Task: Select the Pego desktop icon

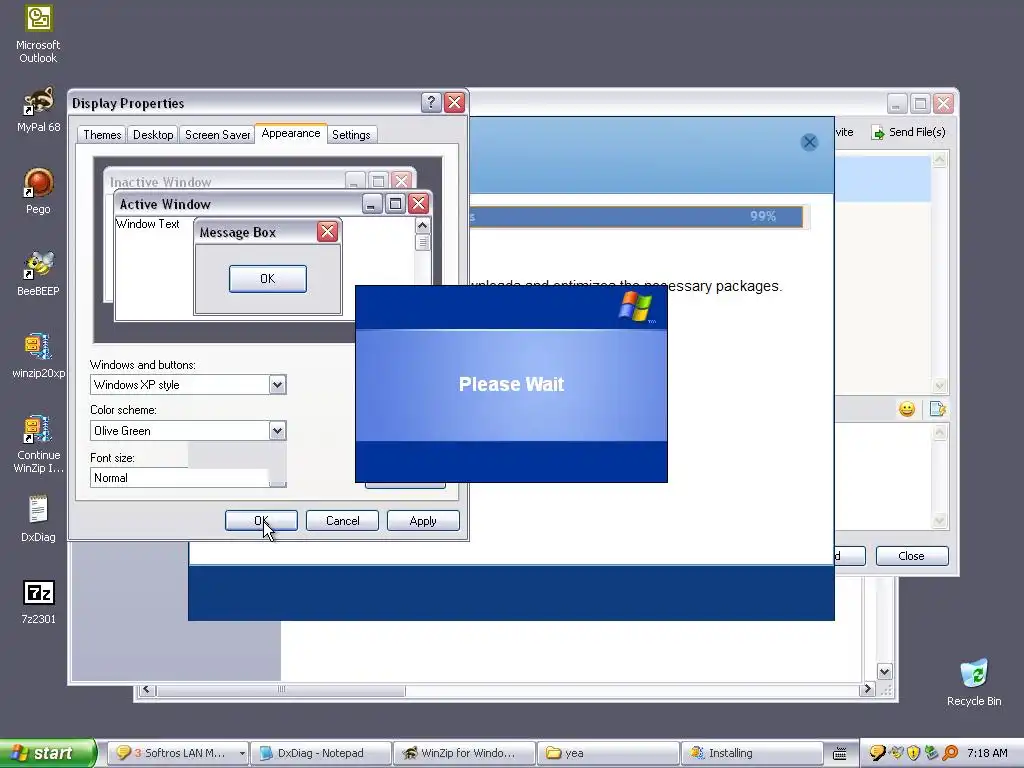Action: pyautogui.click(x=38, y=191)
